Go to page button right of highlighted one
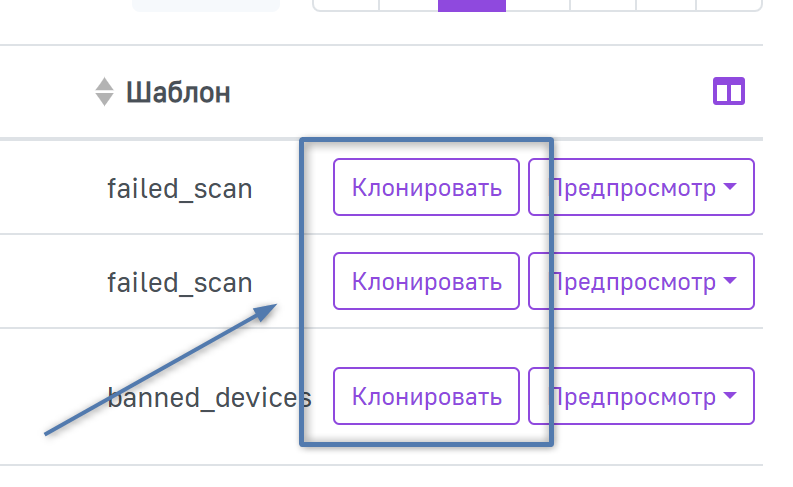The height and width of the screenshot is (487, 793). [538, 4]
